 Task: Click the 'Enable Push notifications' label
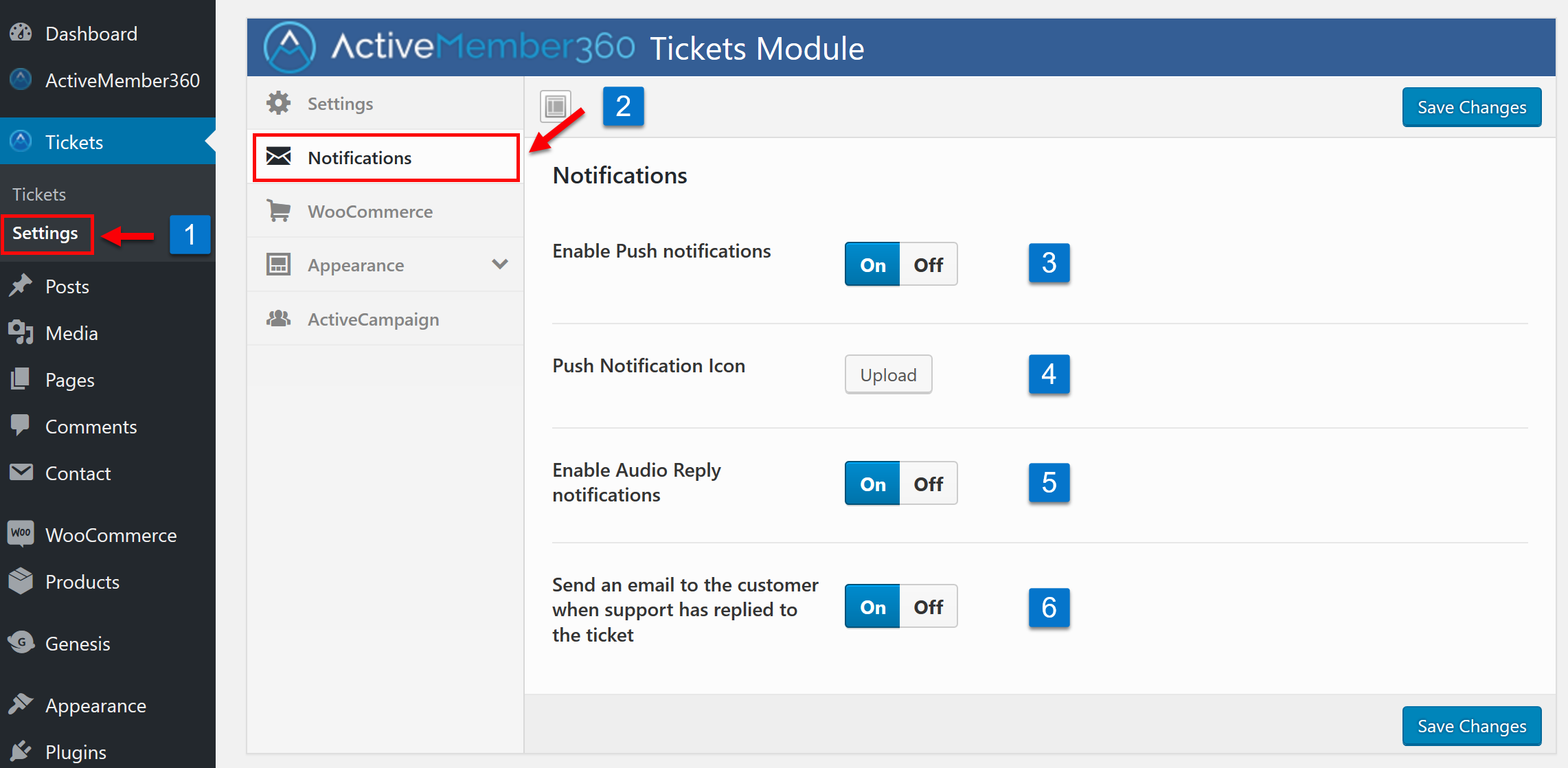pyautogui.click(x=661, y=251)
